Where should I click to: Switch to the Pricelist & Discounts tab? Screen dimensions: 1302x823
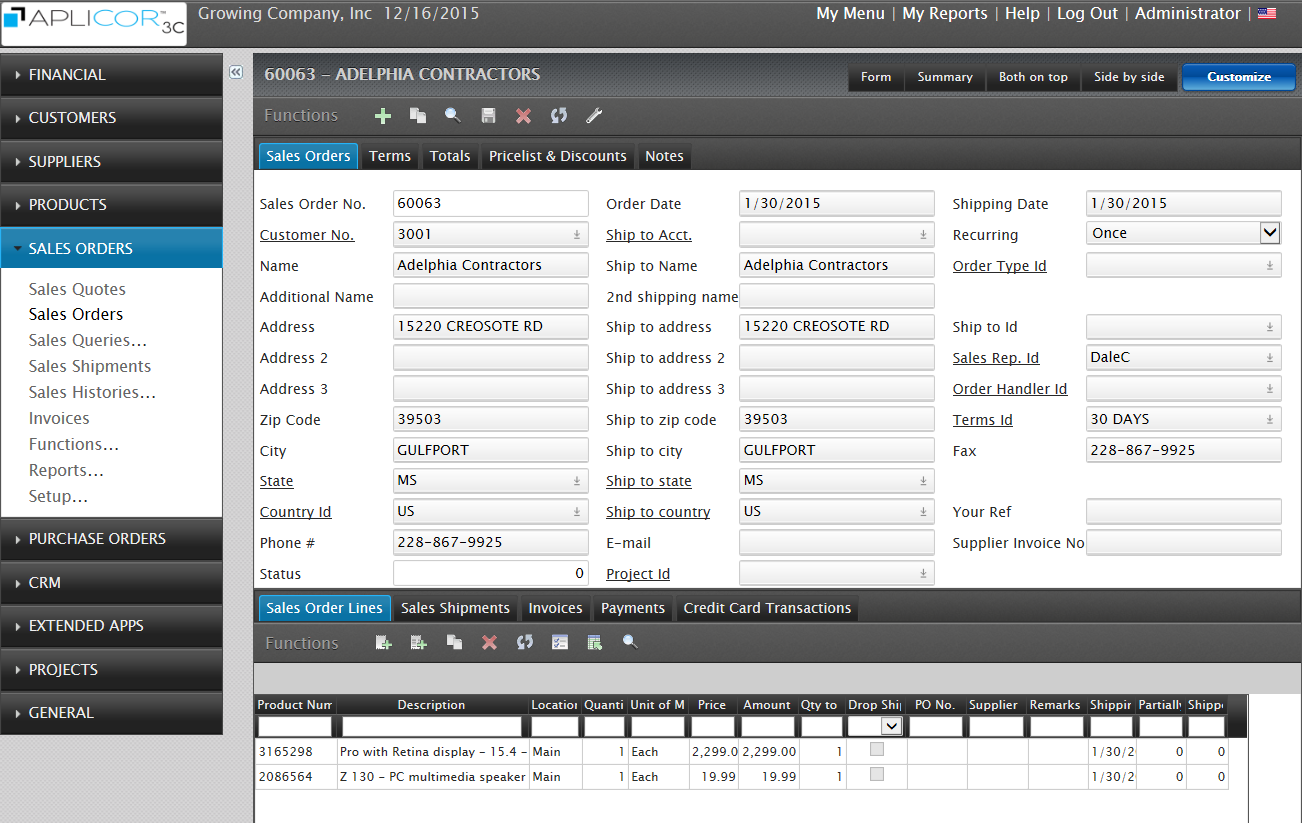557,156
